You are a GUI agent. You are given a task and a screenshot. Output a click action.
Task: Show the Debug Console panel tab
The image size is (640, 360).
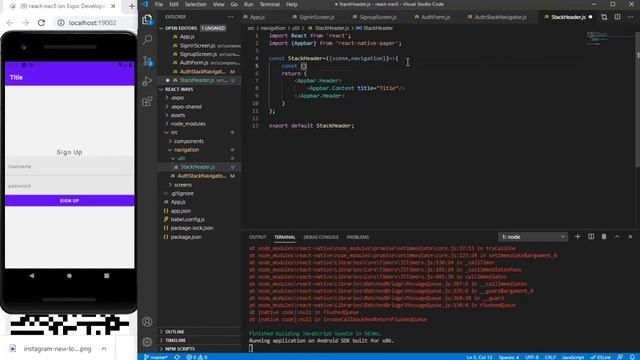321,237
